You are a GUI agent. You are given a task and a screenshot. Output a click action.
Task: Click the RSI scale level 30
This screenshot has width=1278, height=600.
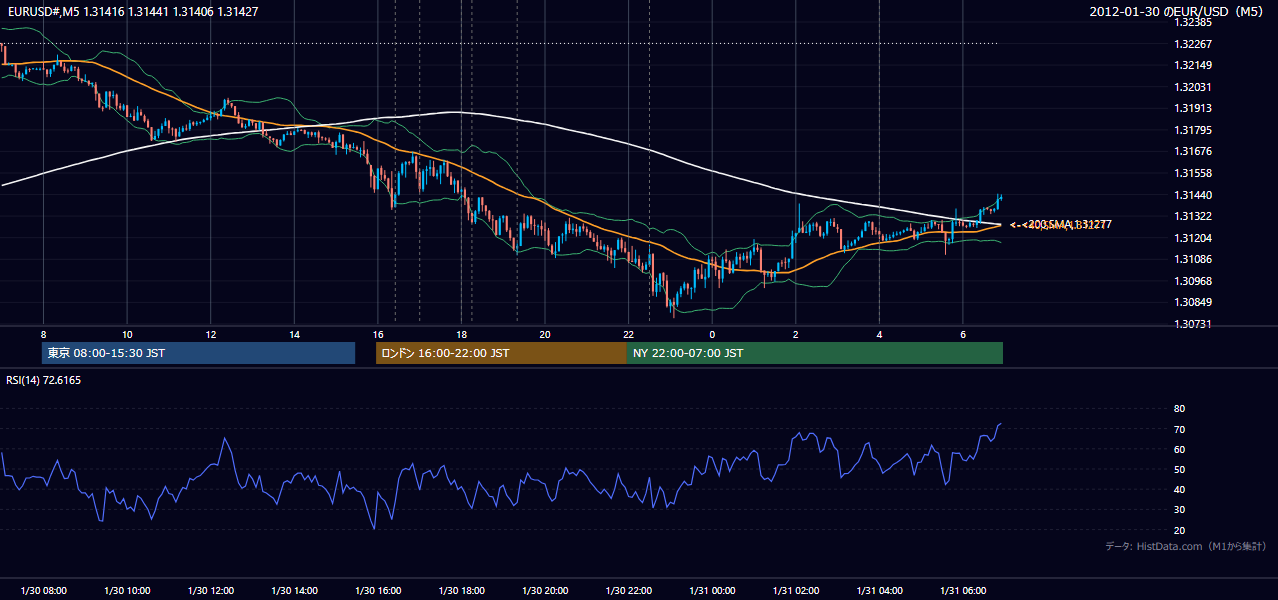(x=1179, y=510)
